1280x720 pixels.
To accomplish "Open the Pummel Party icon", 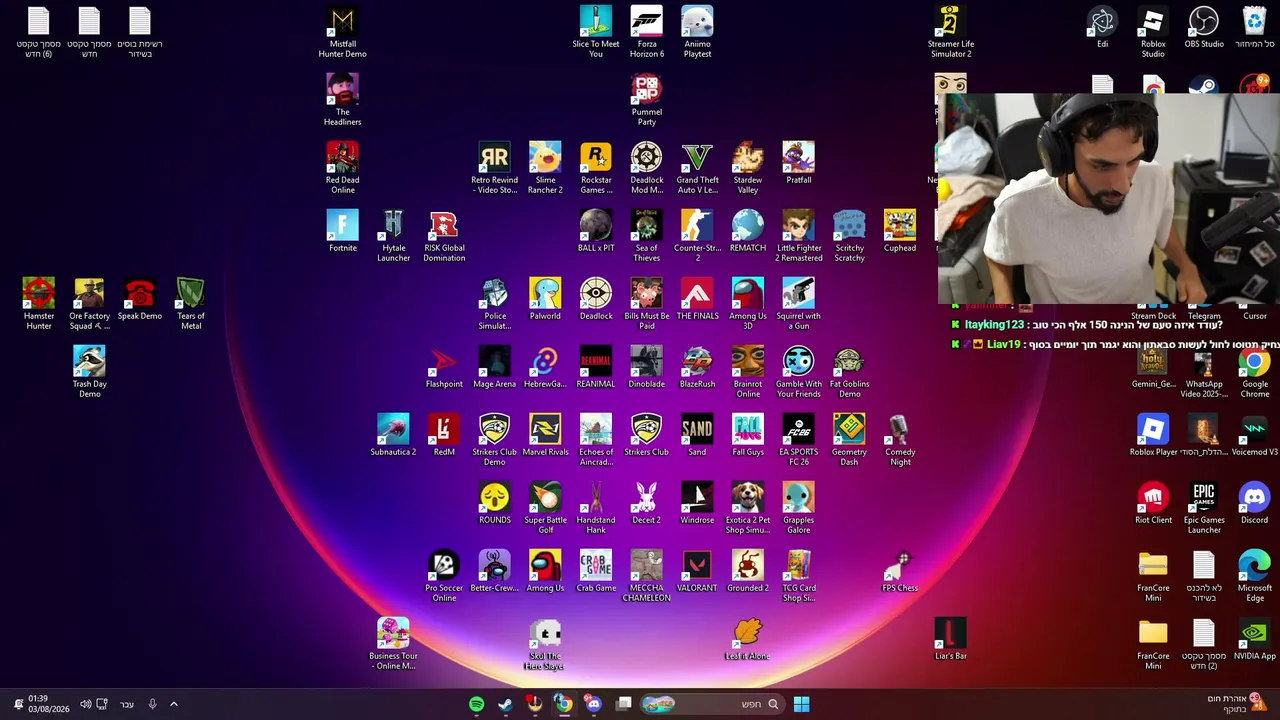I will tap(646, 100).
